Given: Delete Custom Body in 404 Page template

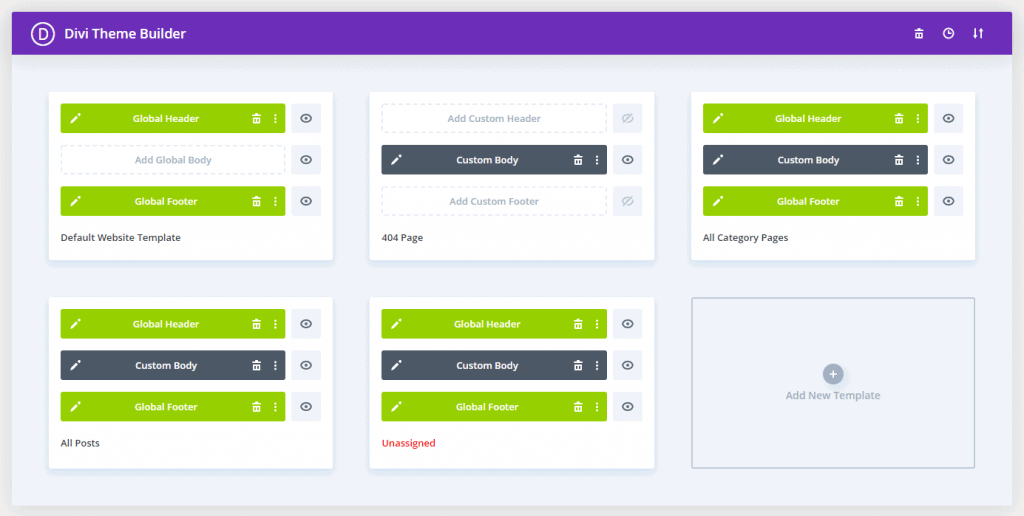Looking at the screenshot, I should point(578,160).
